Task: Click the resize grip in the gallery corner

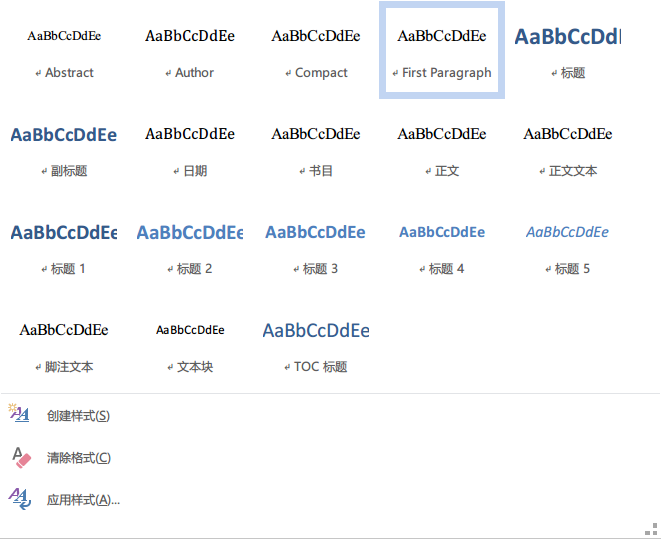Action: click(651, 528)
